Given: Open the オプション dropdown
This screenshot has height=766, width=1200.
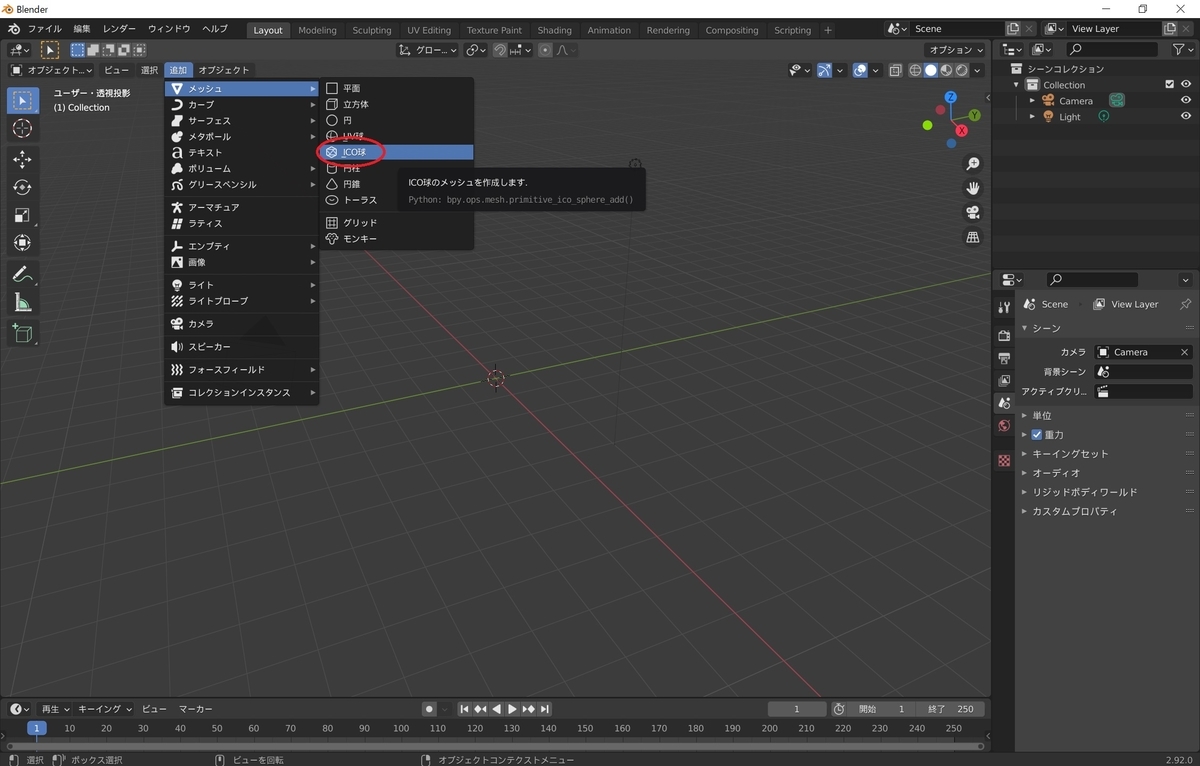Looking at the screenshot, I should [x=956, y=50].
